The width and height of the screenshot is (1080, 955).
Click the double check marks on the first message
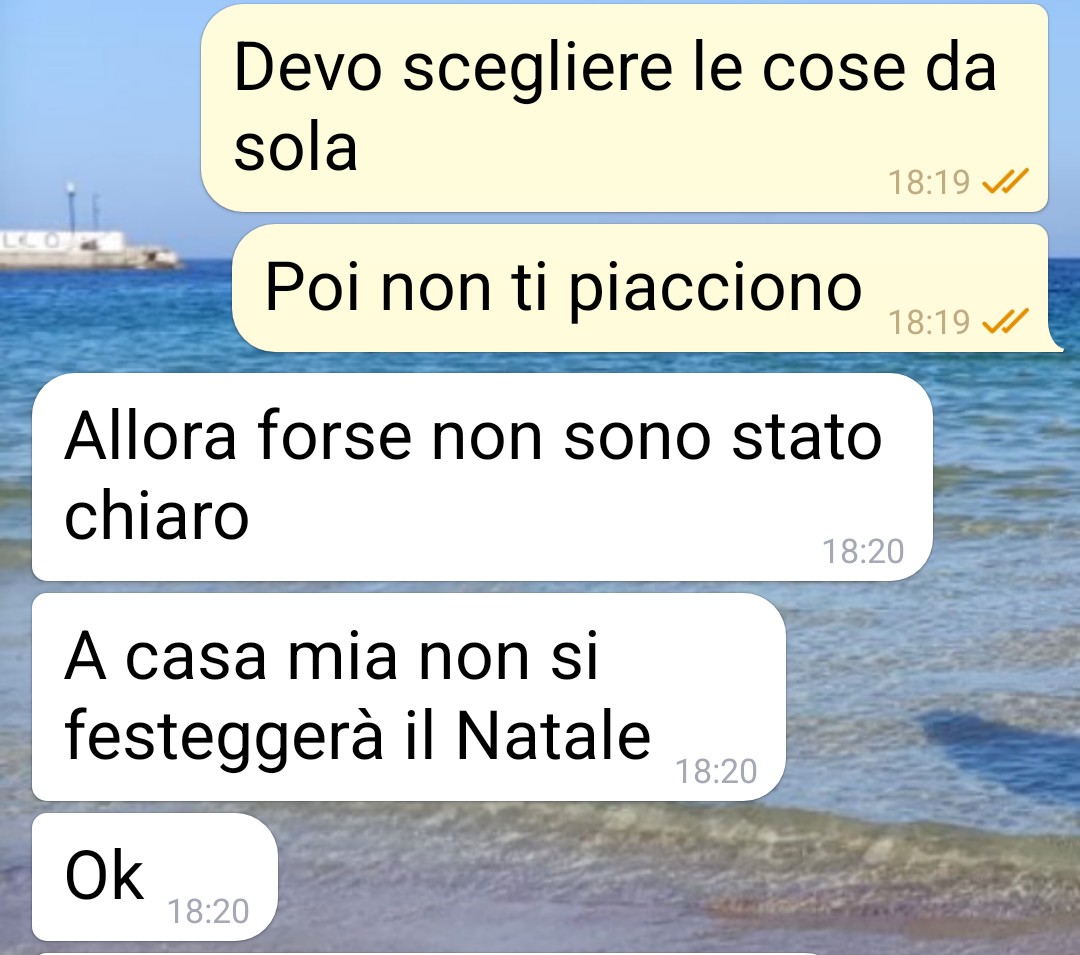click(1005, 182)
